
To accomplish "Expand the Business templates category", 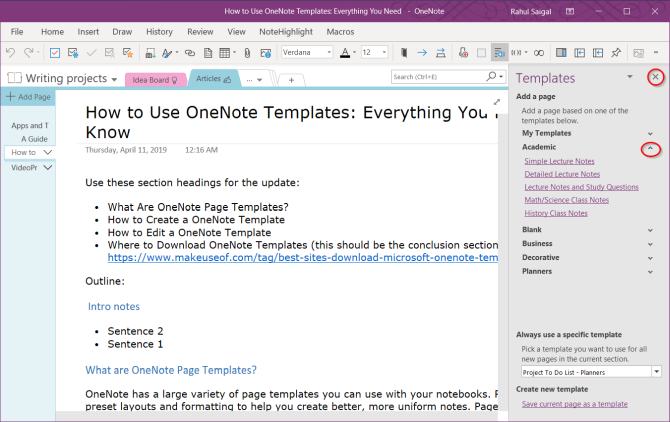I will 650,244.
